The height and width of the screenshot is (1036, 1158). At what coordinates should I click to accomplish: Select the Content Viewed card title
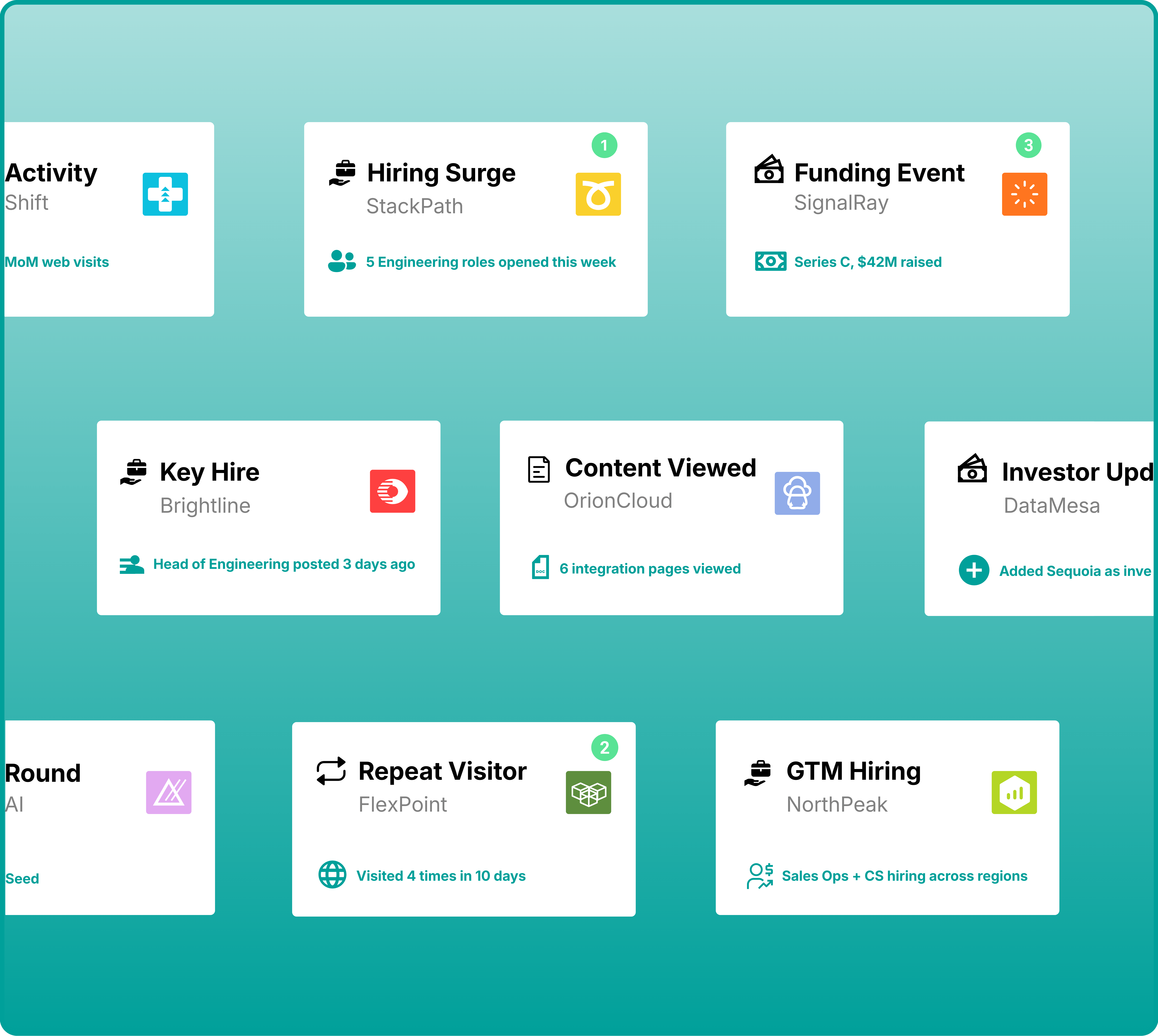(660, 468)
